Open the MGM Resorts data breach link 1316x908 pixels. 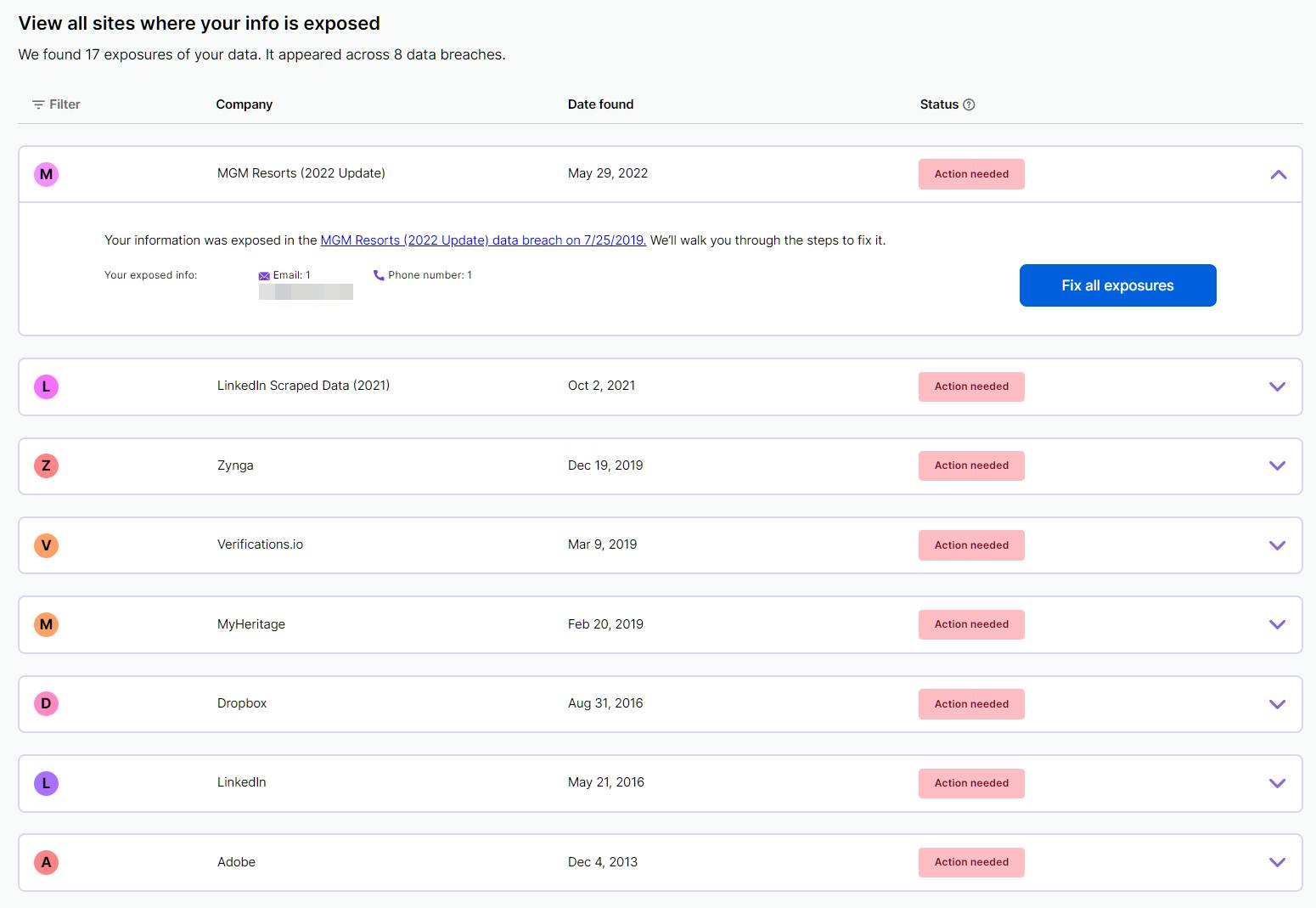pyautogui.click(x=482, y=240)
